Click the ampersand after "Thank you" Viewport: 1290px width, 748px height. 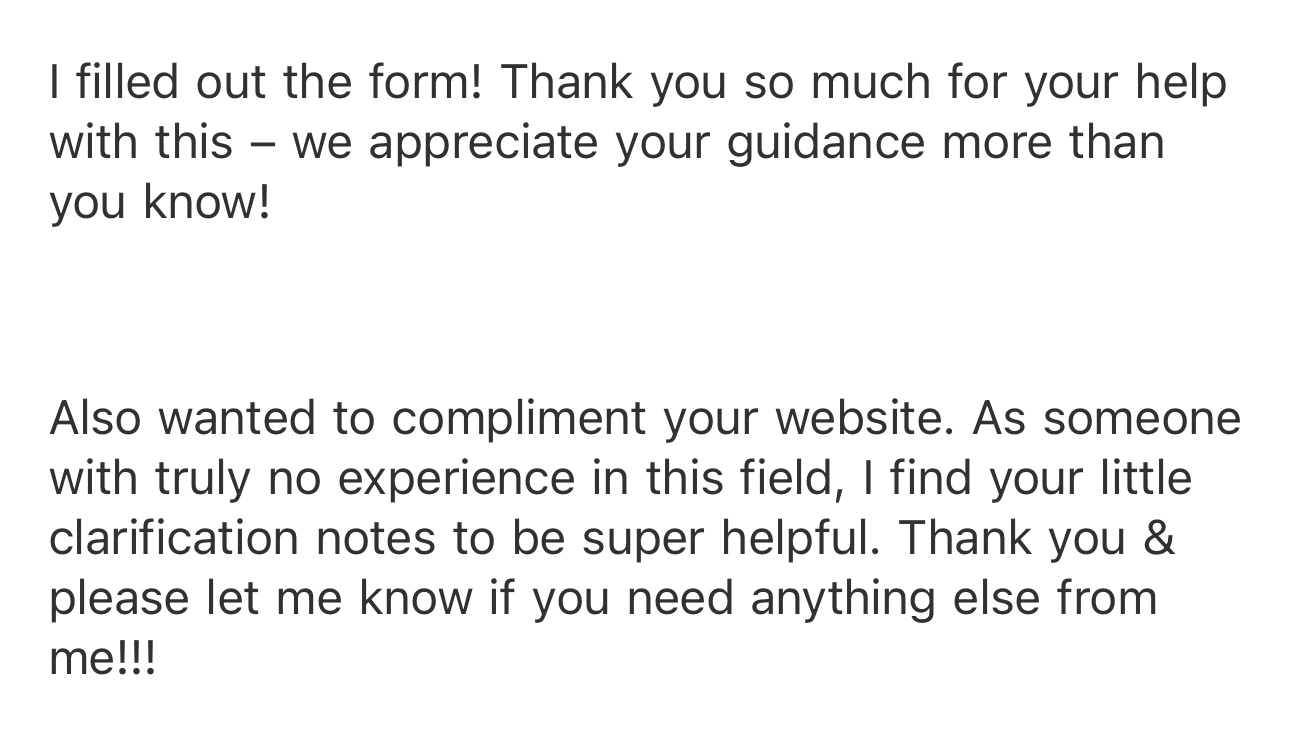click(1158, 537)
